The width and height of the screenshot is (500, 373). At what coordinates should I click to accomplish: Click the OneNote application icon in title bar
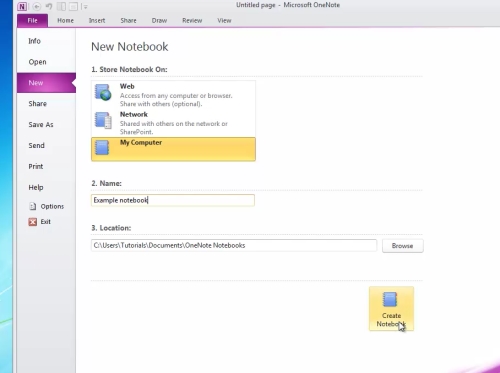pos(22,6)
